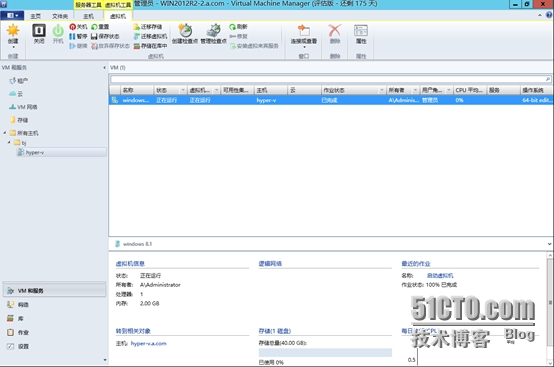Open the 启动虚拟机 recent job link
Image resolution: width=554 pixels, height=367 pixels.
coord(440,276)
